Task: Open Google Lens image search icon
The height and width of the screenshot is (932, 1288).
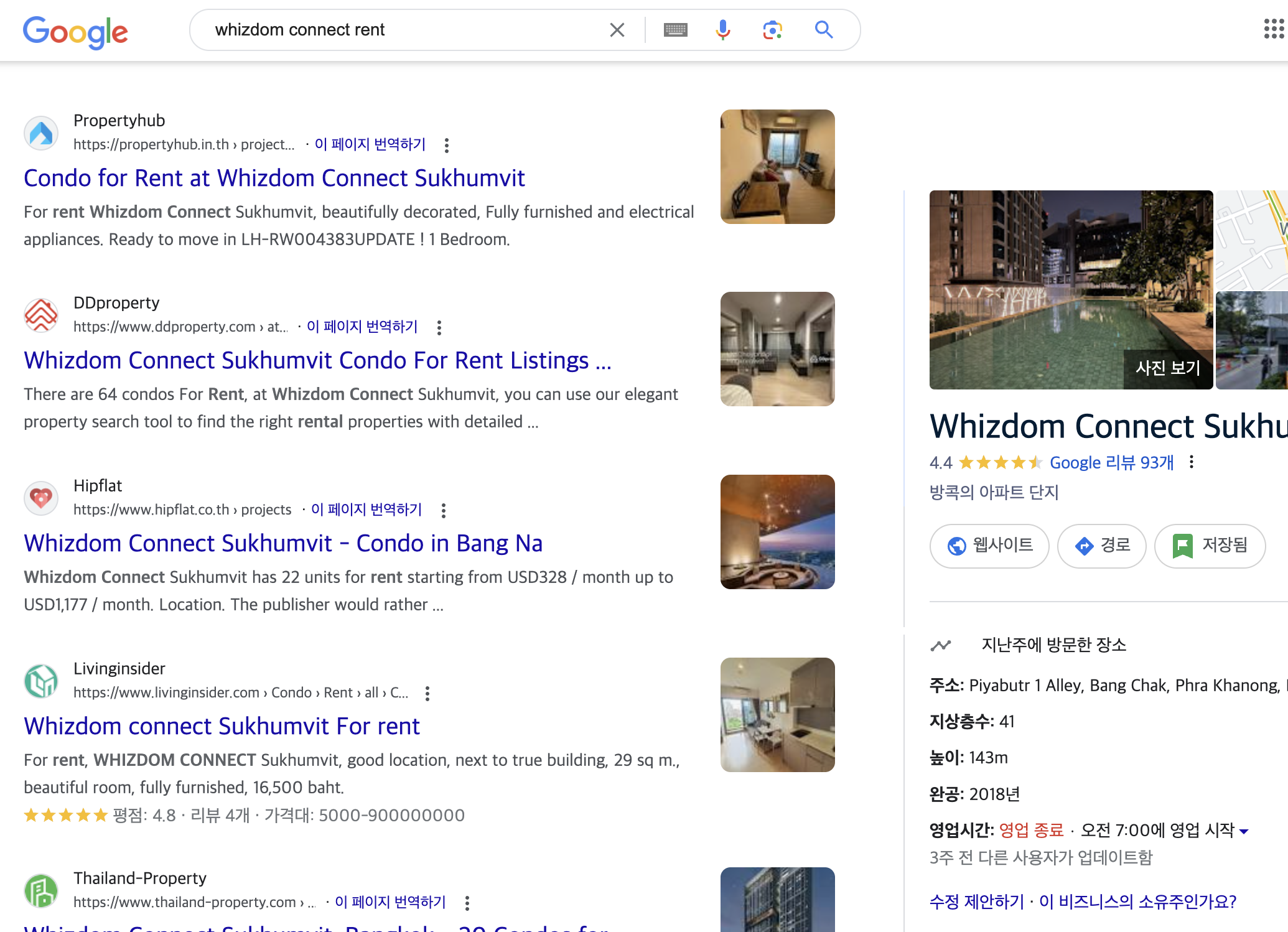Action: click(772, 30)
